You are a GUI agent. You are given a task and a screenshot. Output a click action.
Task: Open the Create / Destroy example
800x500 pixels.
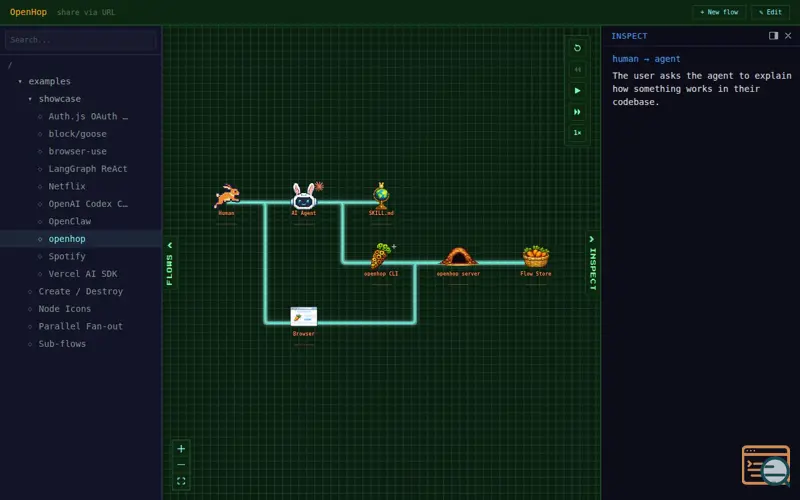click(x=81, y=291)
